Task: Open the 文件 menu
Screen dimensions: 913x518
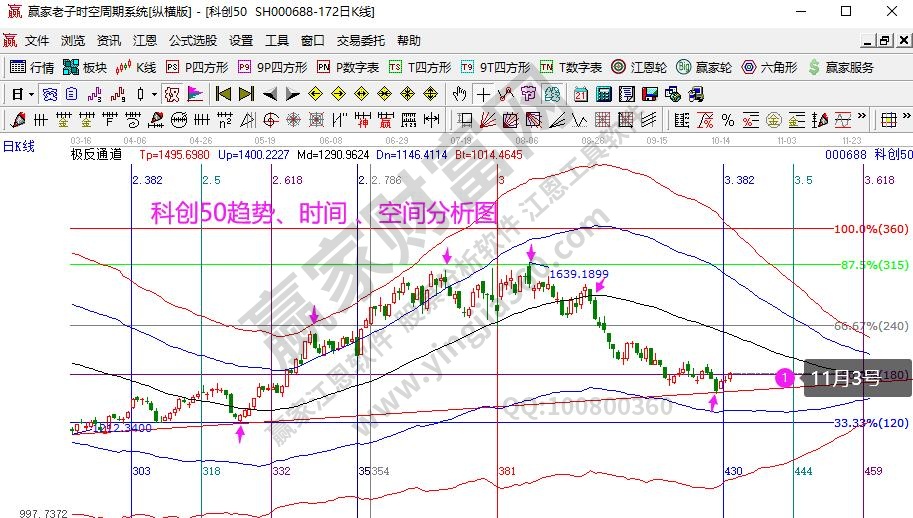Action: pos(37,41)
